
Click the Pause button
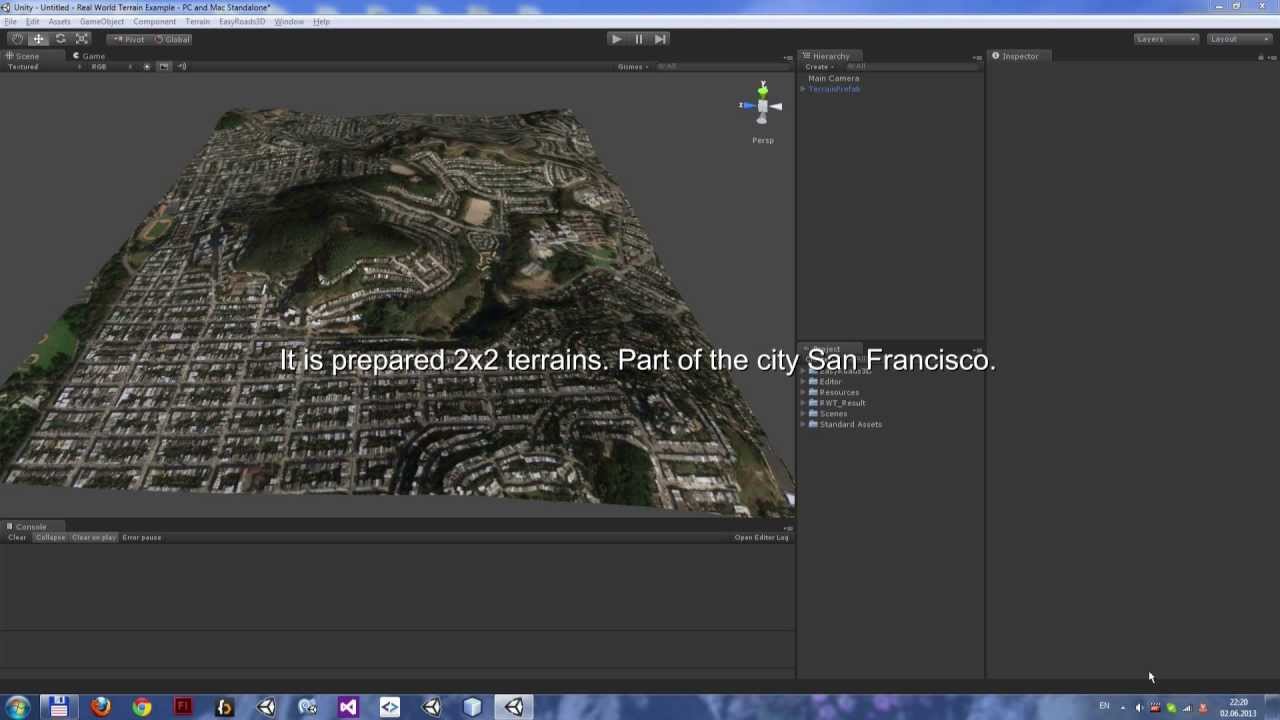point(638,39)
